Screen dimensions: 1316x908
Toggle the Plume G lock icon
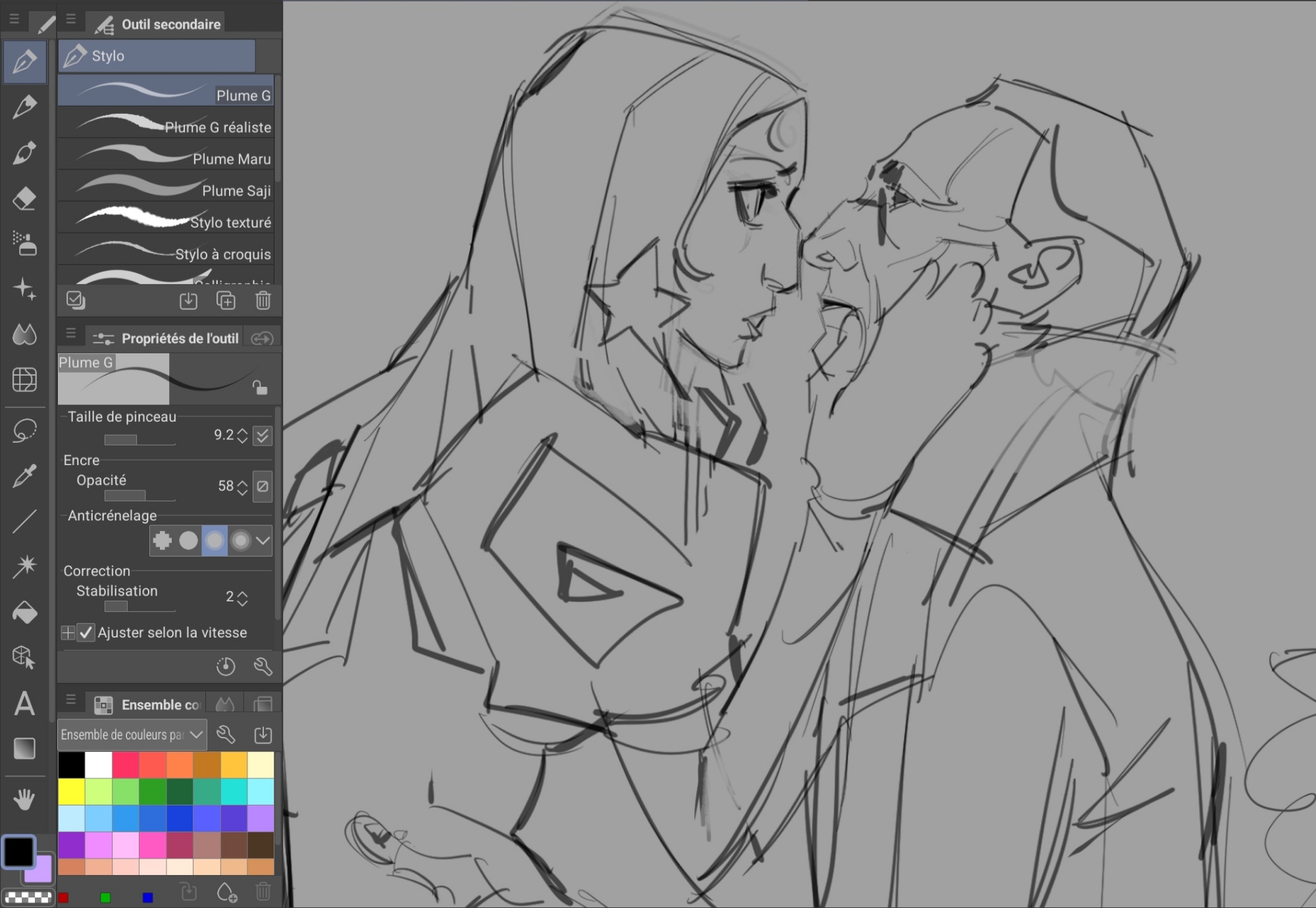(260, 388)
